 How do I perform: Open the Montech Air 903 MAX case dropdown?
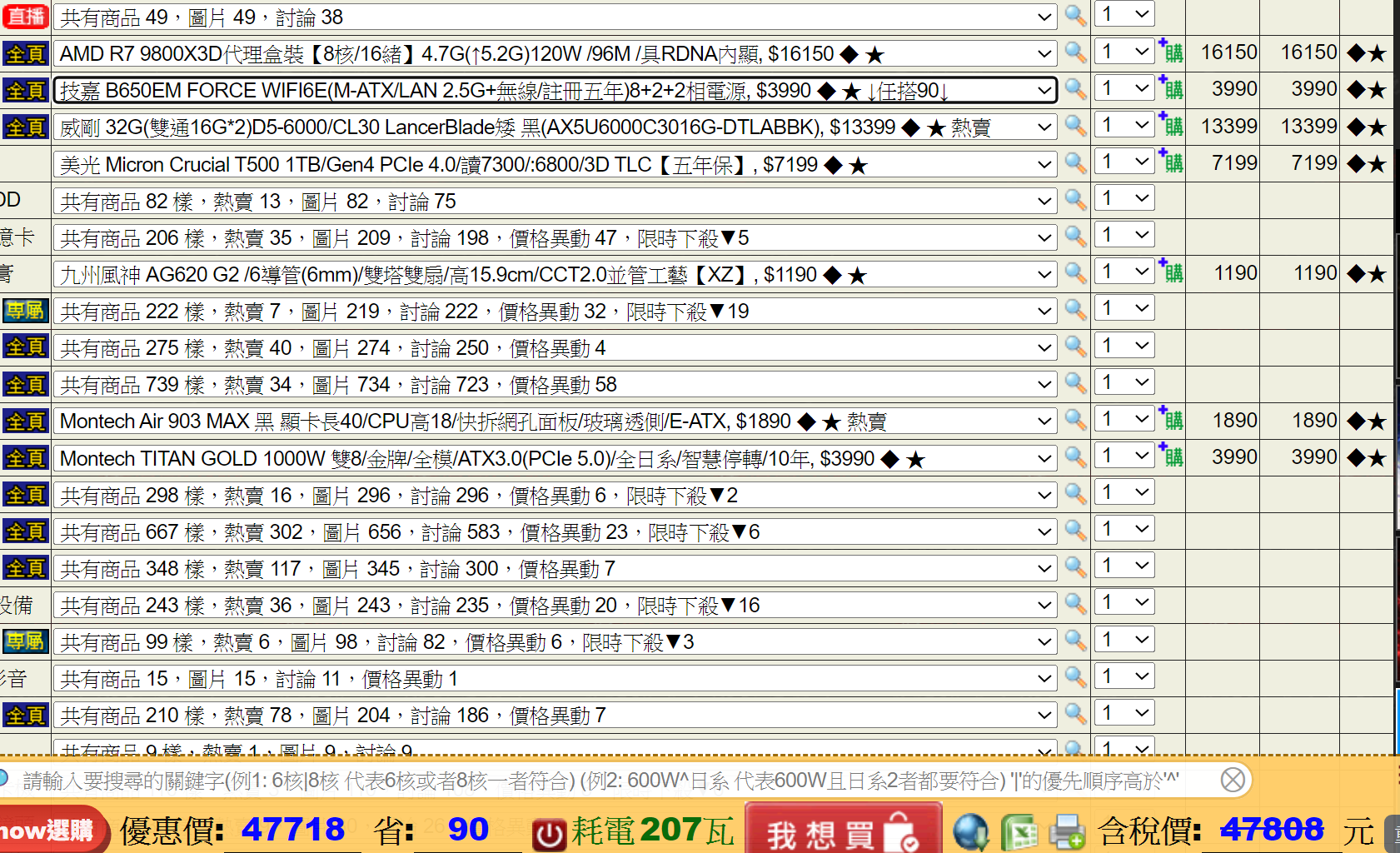tap(555, 422)
